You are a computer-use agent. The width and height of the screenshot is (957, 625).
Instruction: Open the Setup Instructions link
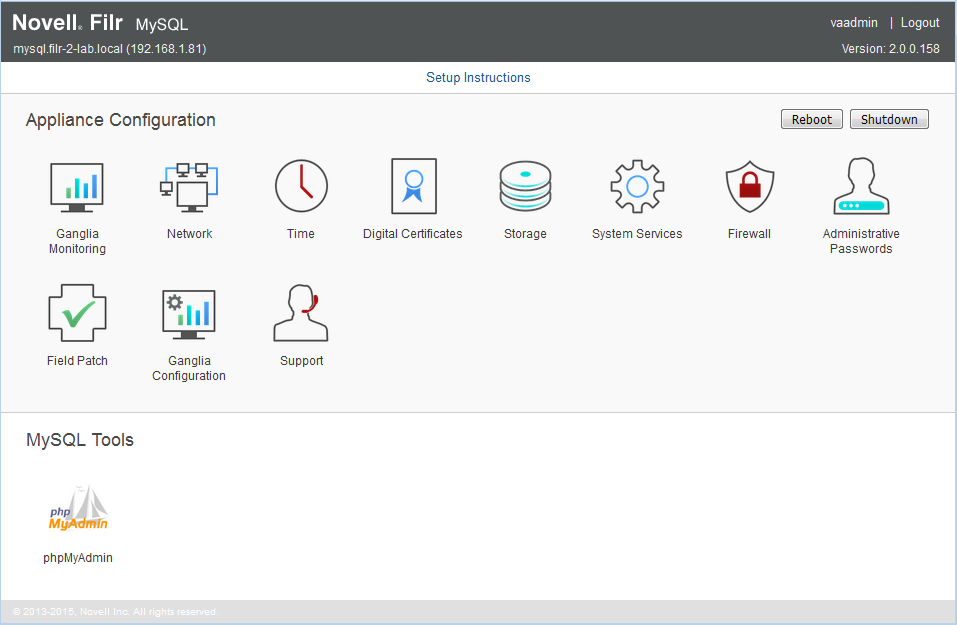point(478,78)
